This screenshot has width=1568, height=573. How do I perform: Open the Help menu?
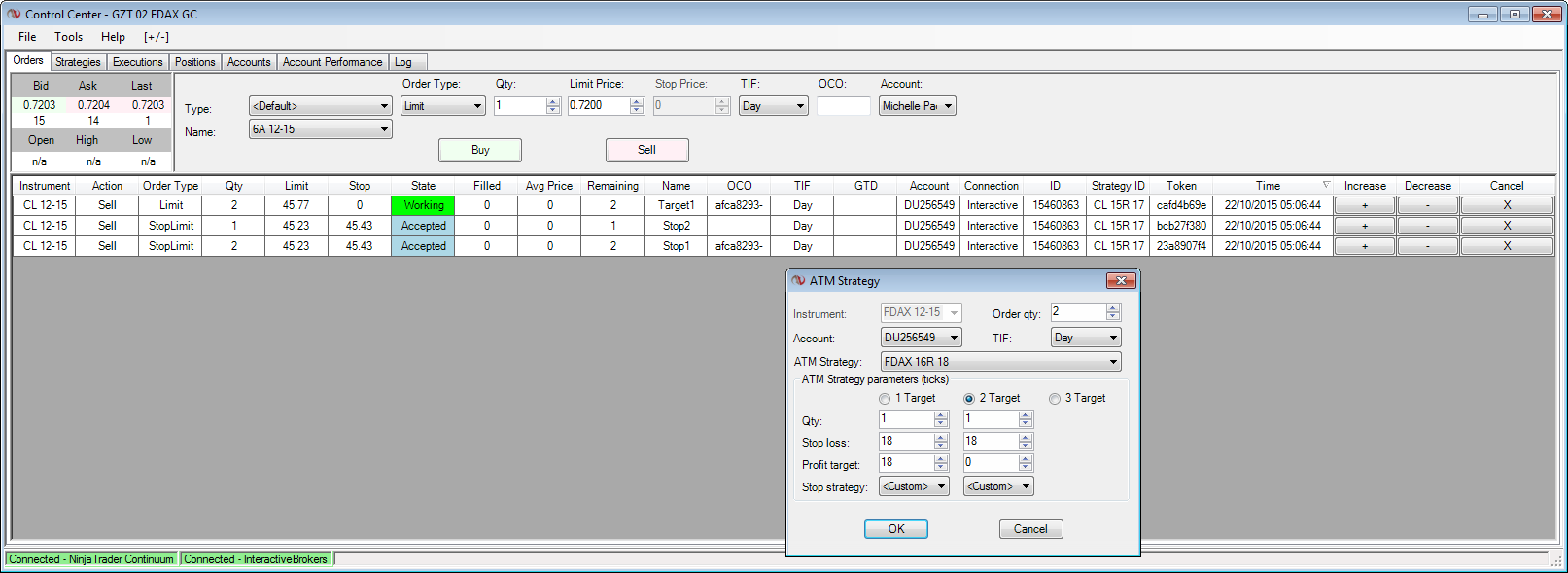pos(113,37)
